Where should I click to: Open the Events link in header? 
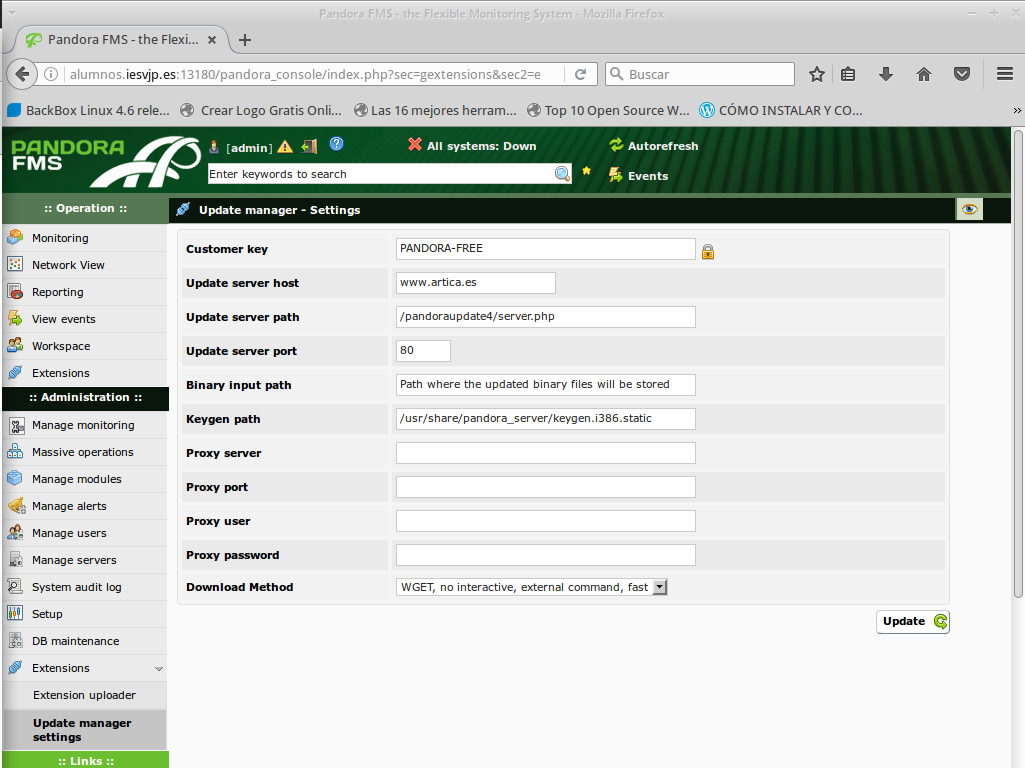(x=647, y=176)
